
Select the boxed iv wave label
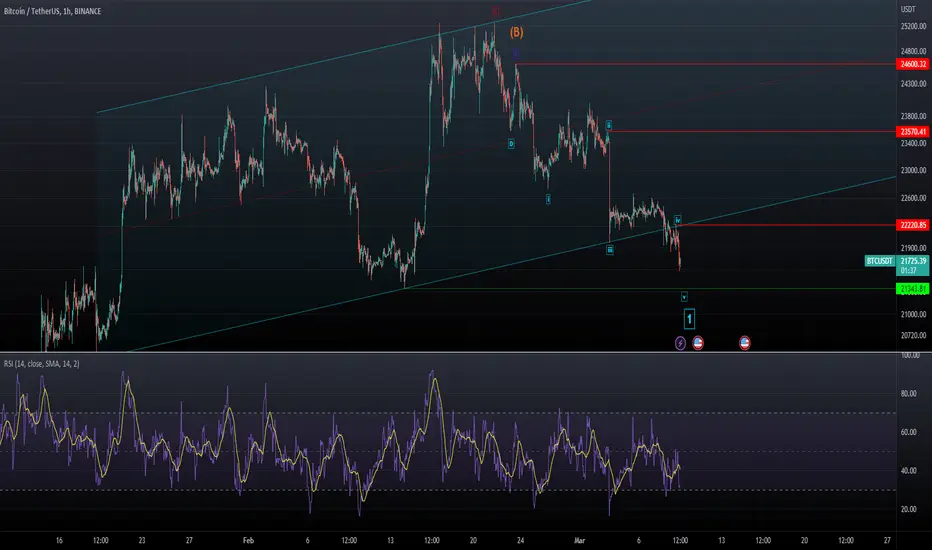pos(678,221)
